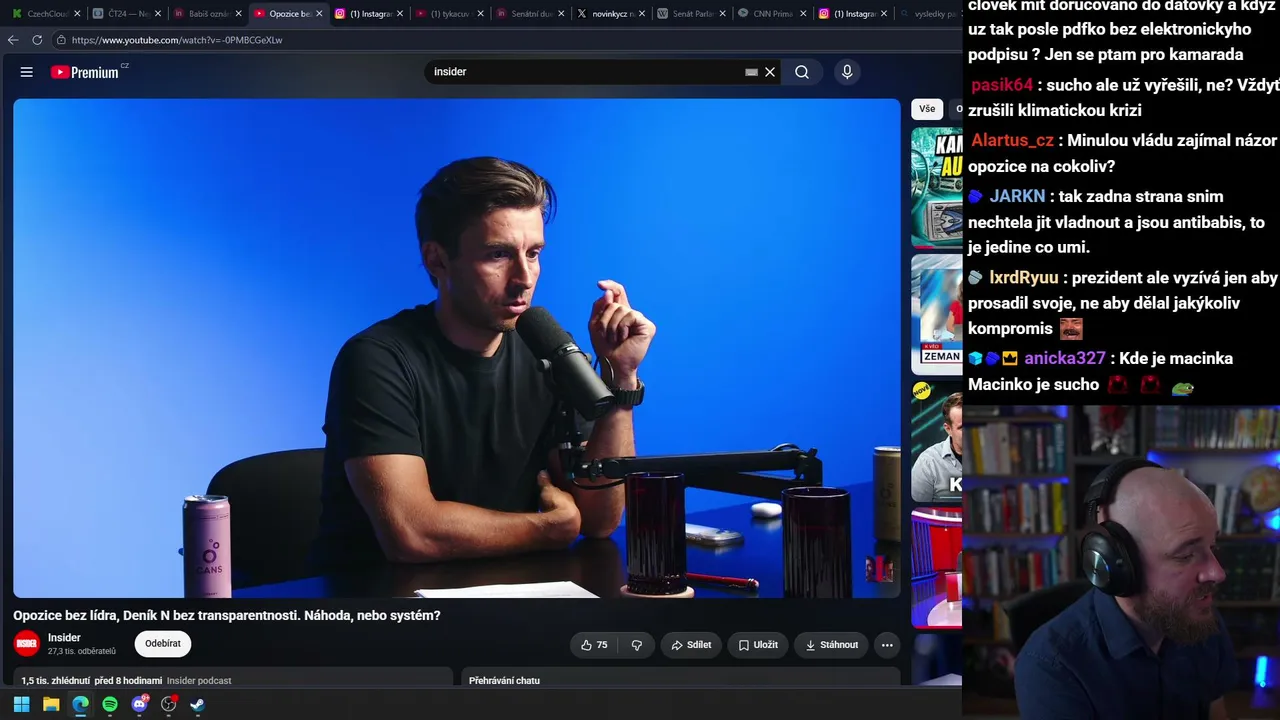Screen dimensions: 1280x720
Task: Switch to the CzechCloud tab
Action: pos(45,14)
